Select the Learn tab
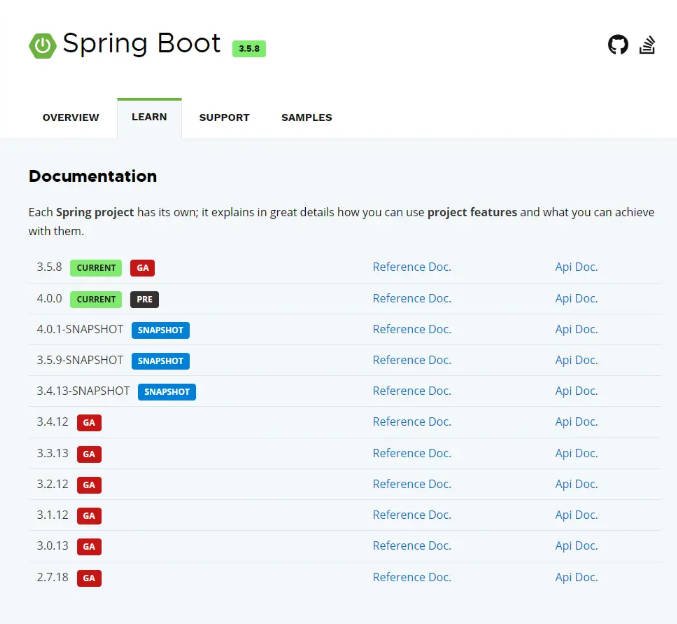The height and width of the screenshot is (624, 677). (149, 118)
